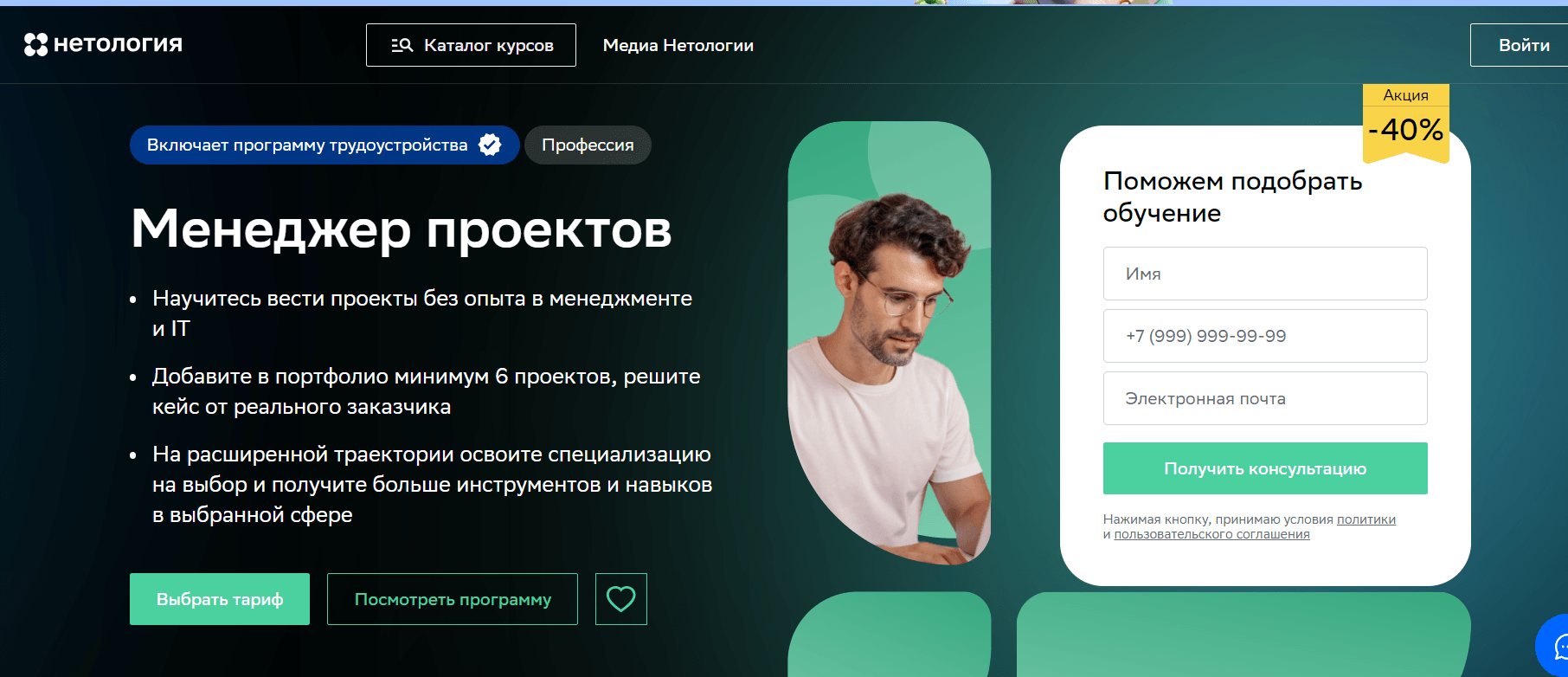The height and width of the screenshot is (677, 1568).
Task: Click the man with glasses photo
Action: point(890,344)
